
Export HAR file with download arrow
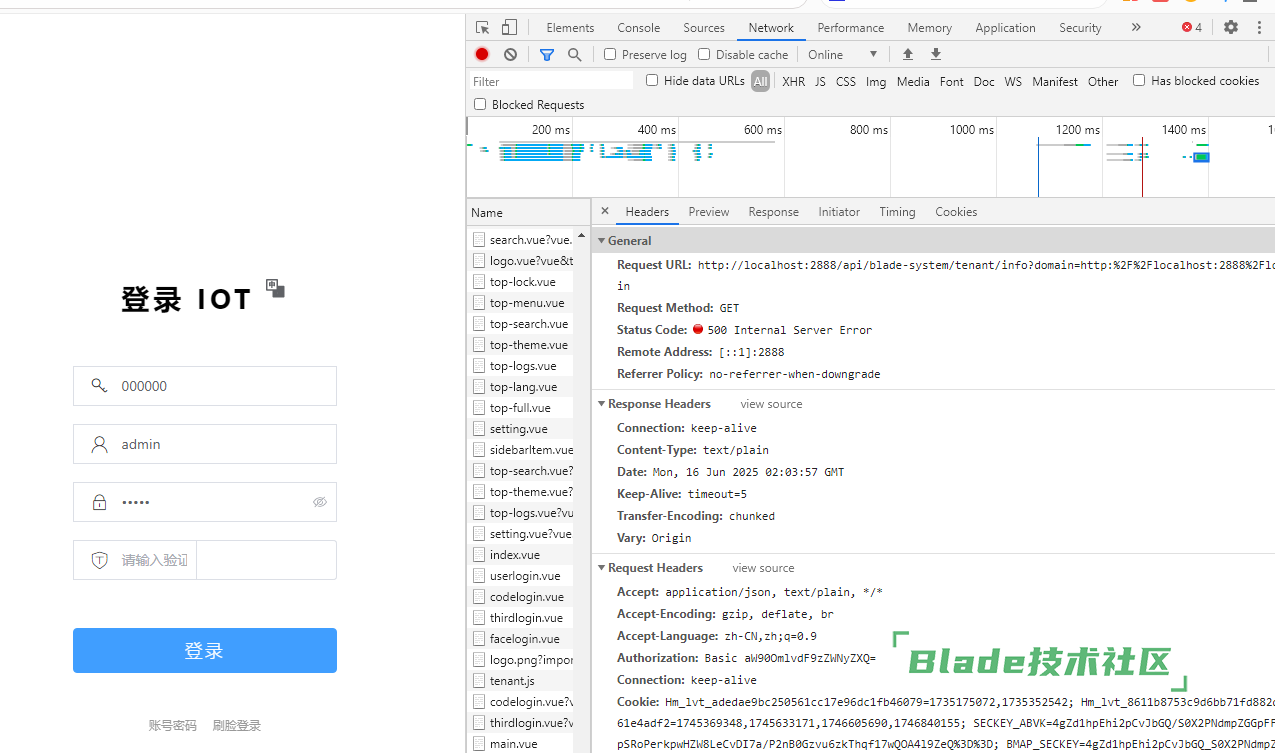(936, 54)
